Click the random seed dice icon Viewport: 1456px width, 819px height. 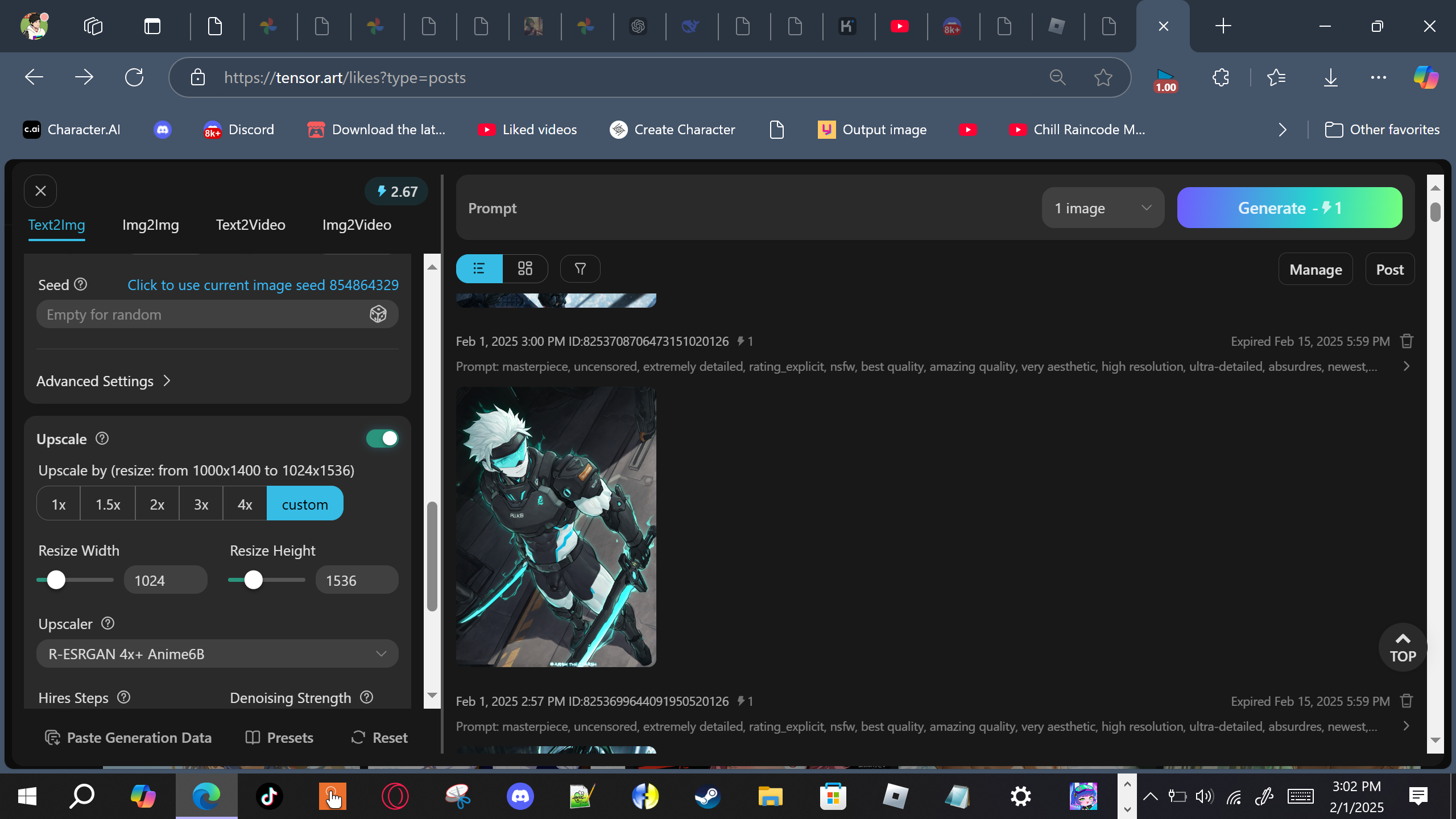point(378,314)
